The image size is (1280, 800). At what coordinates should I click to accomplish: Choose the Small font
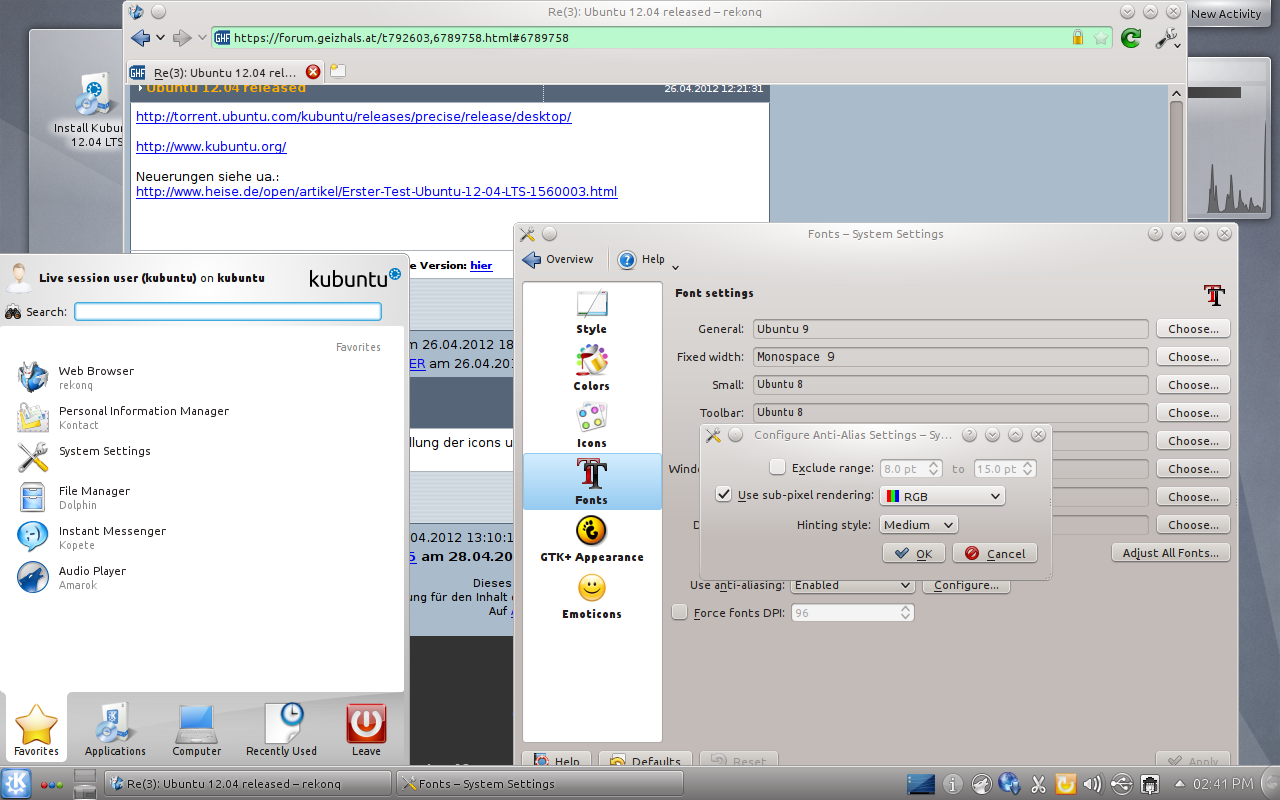click(x=1193, y=385)
